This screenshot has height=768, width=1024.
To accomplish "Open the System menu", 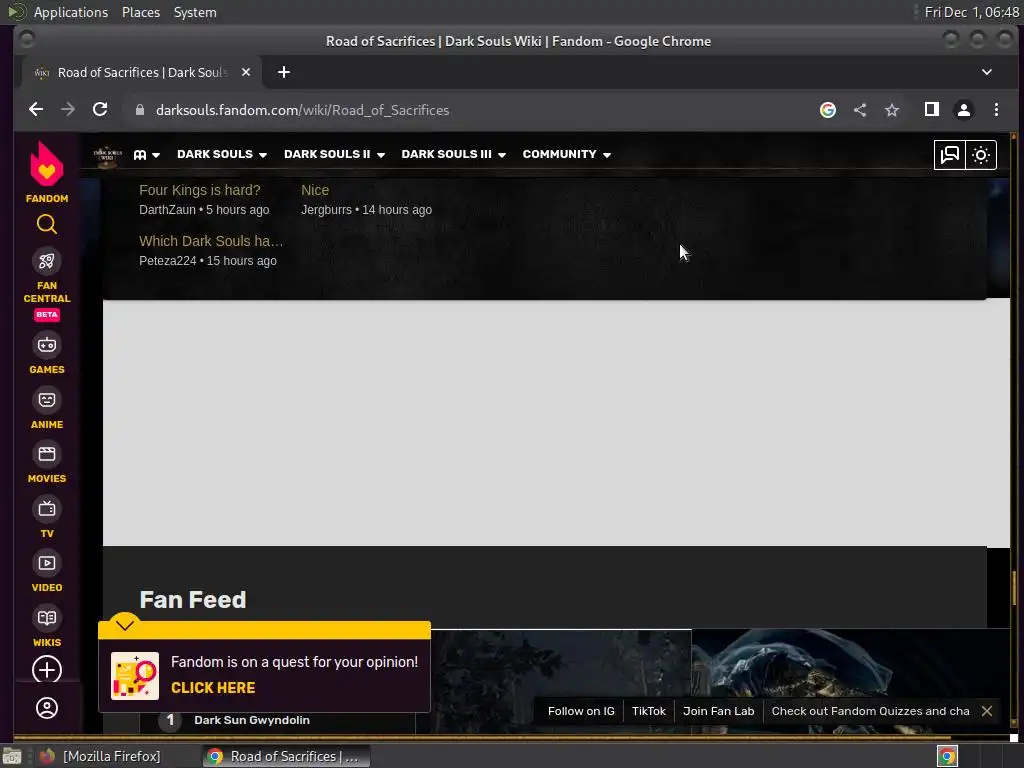I will [x=195, y=12].
